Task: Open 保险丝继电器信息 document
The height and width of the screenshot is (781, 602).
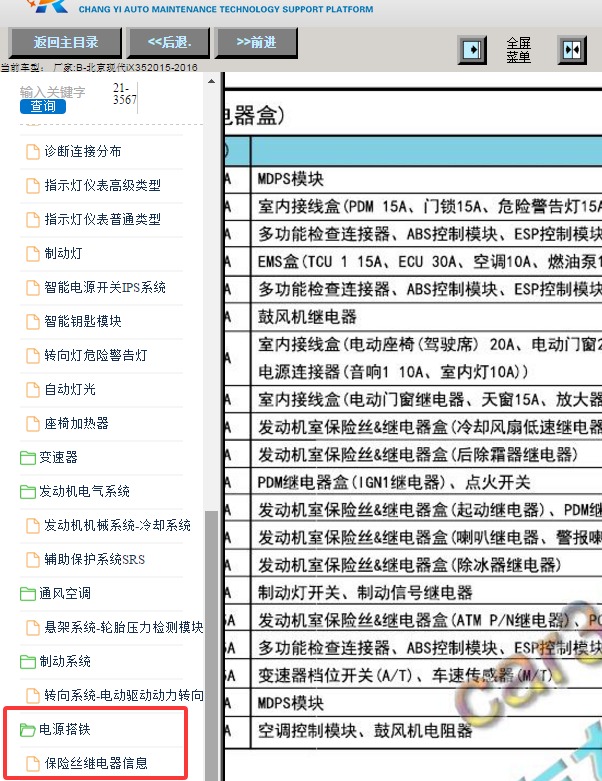Action: [x=96, y=764]
